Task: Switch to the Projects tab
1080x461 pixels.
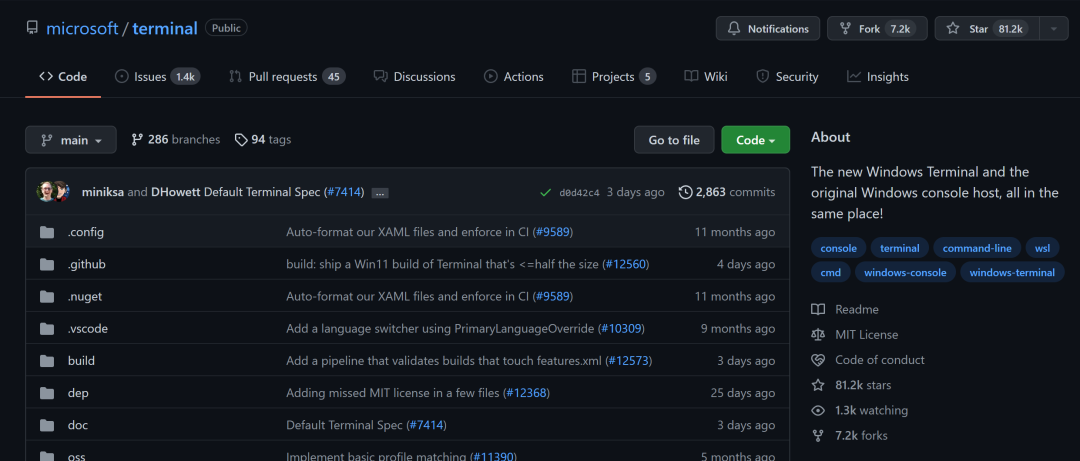Action: click(x=614, y=76)
